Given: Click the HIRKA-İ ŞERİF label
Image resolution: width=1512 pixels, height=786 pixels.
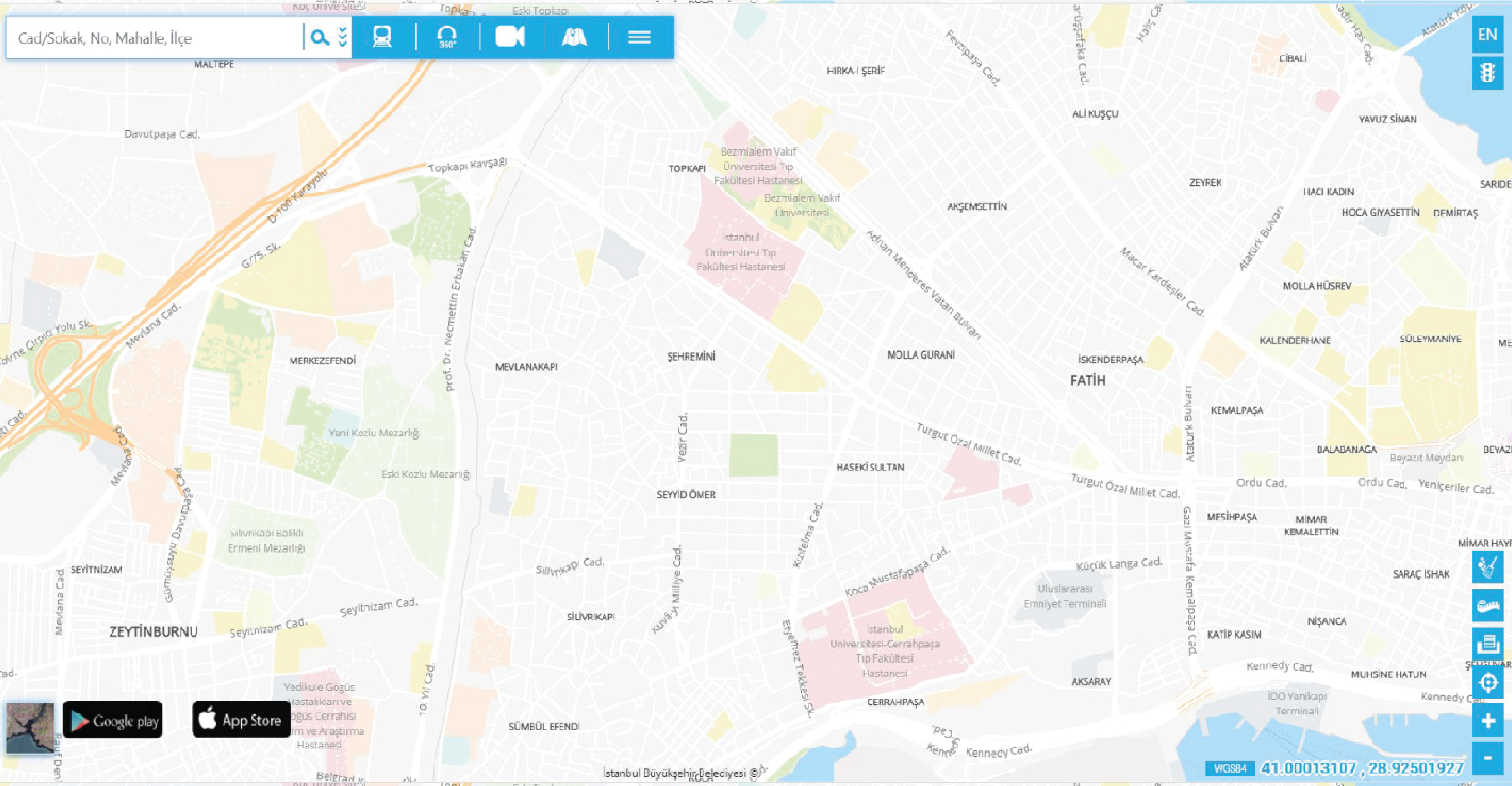Looking at the screenshot, I should [x=856, y=71].
